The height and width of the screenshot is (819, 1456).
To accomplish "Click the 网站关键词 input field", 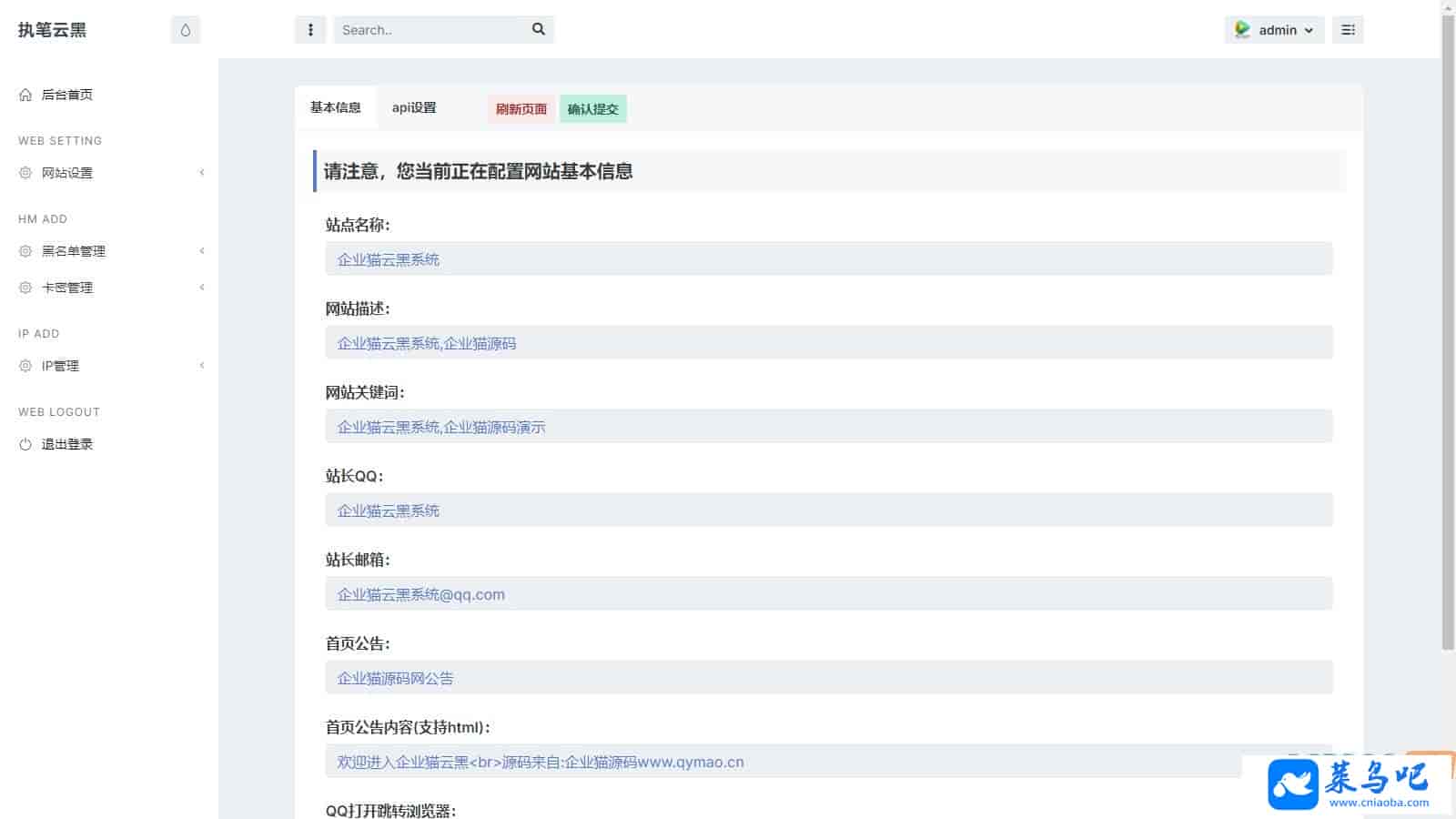I will coord(829,427).
